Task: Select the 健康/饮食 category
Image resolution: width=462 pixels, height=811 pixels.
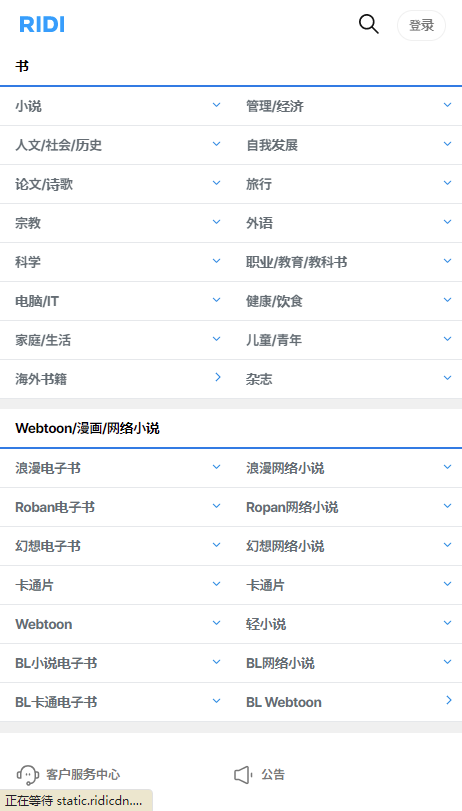Action: click(x=274, y=301)
